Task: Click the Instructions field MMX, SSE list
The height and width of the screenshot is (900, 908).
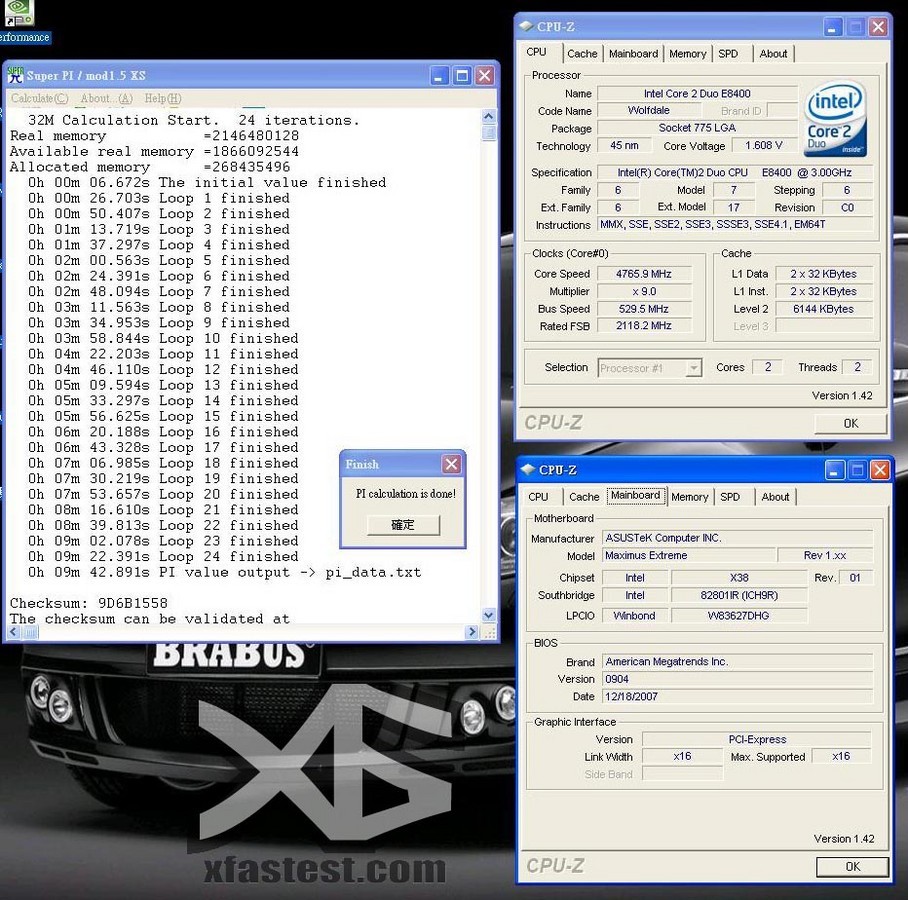Action: (x=735, y=224)
